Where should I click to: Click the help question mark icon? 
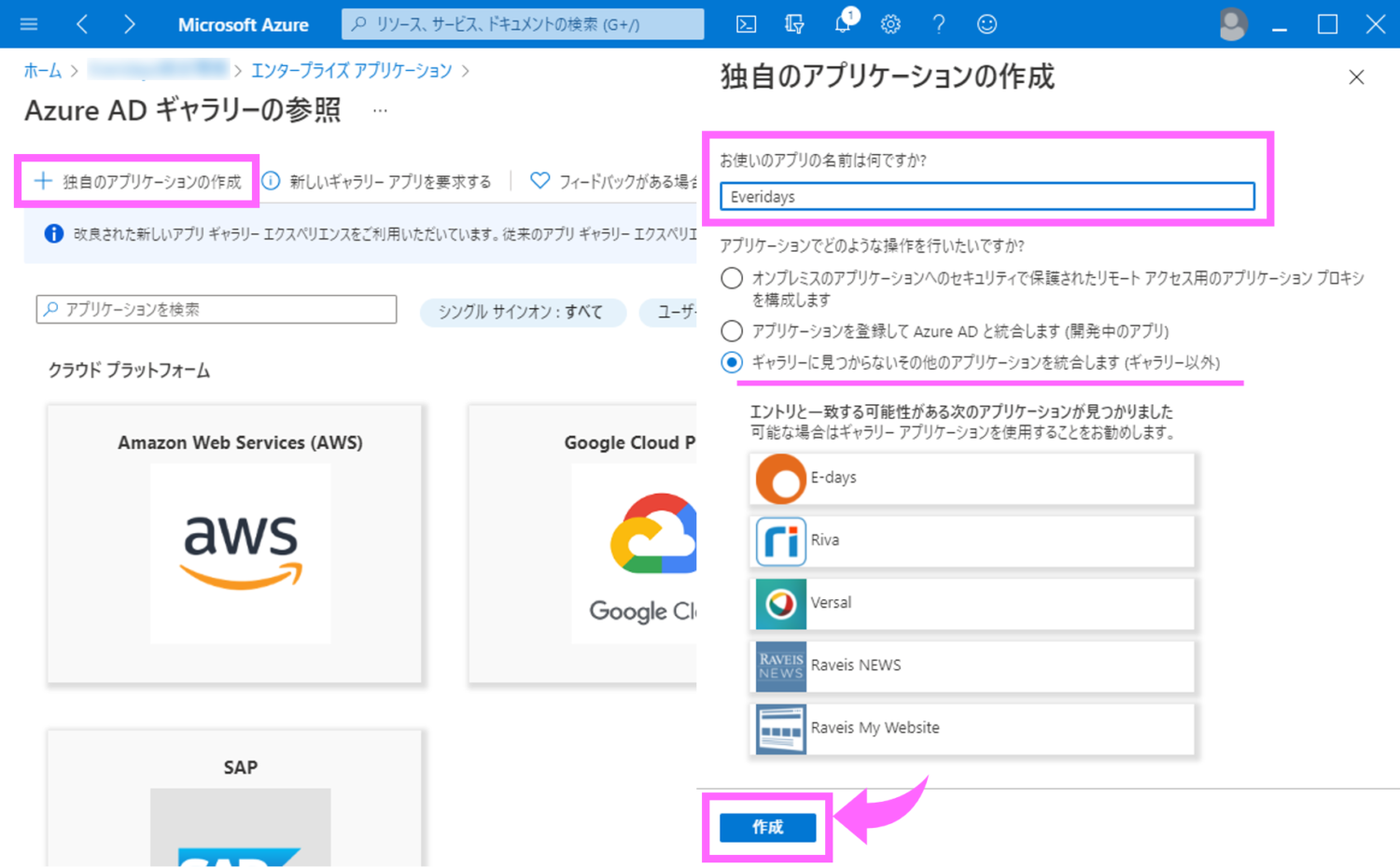938,24
